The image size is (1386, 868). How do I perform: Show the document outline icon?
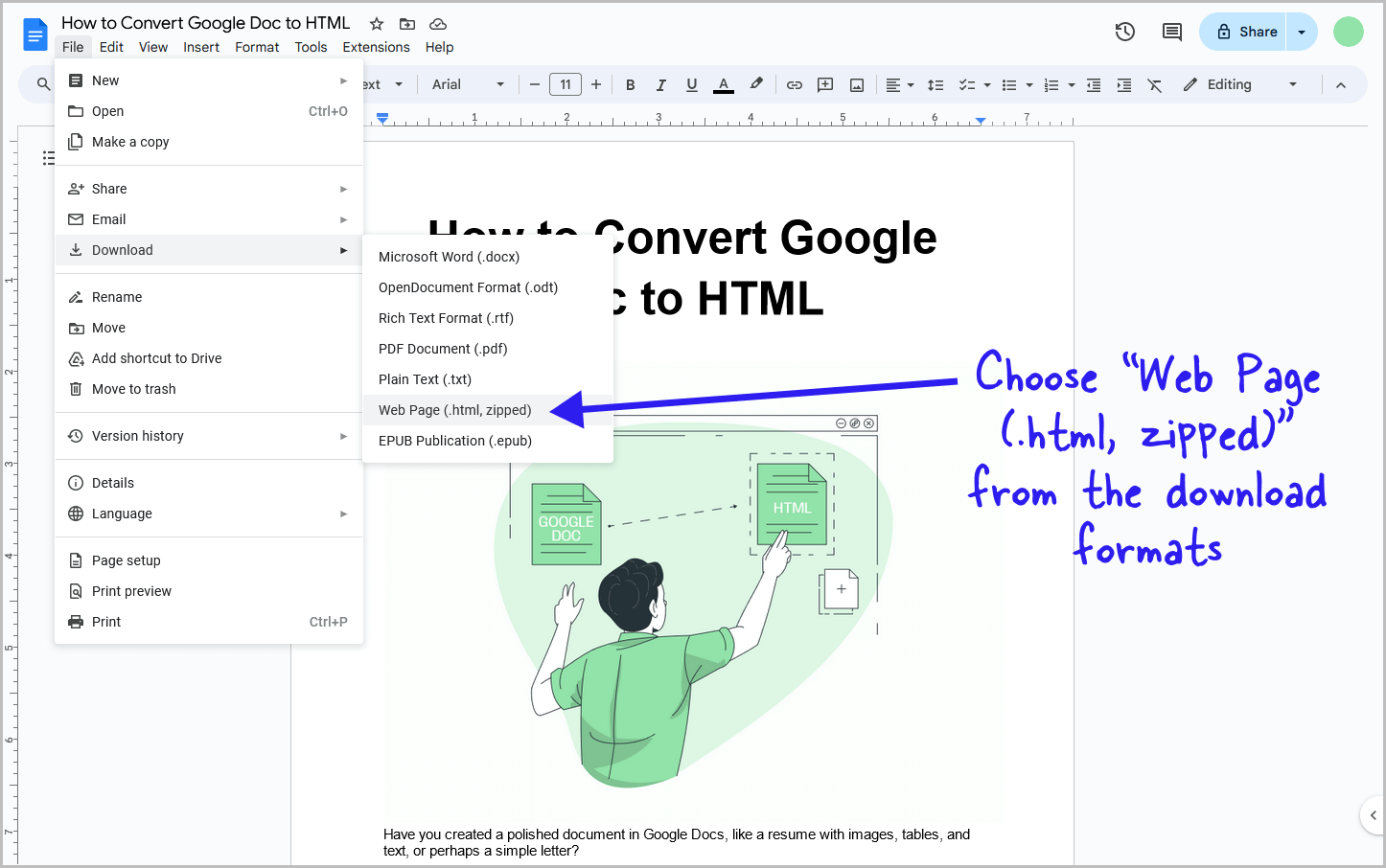pyautogui.click(x=48, y=158)
